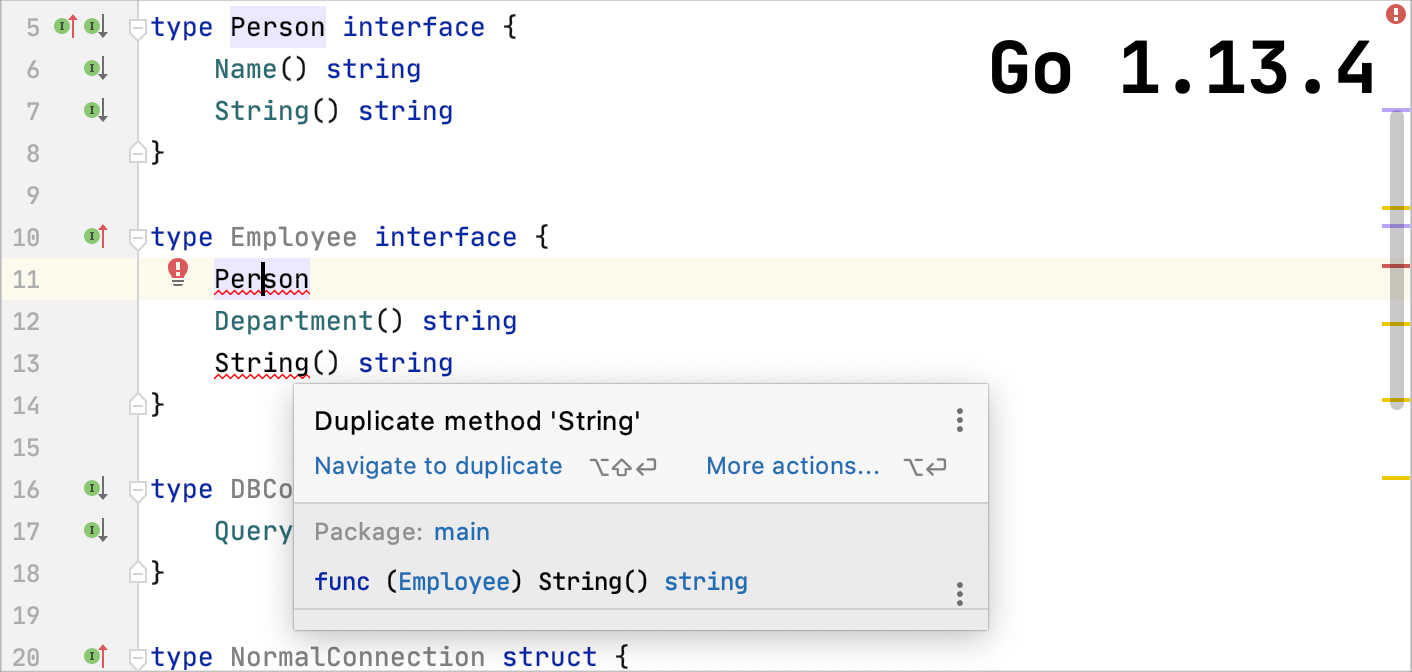Click the Person type name on line 5
This screenshot has width=1412, height=672.
[x=278, y=27]
